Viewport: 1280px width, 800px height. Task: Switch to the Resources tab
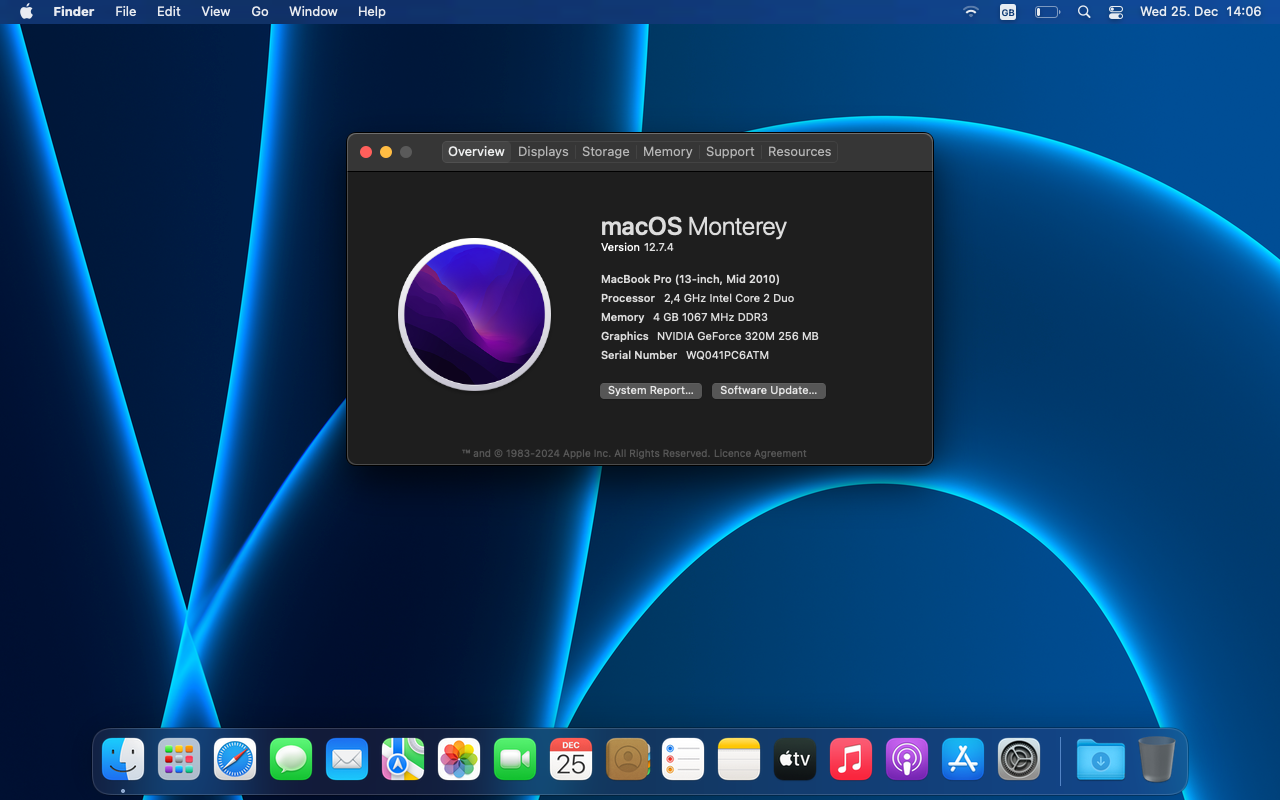(x=799, y=152)
